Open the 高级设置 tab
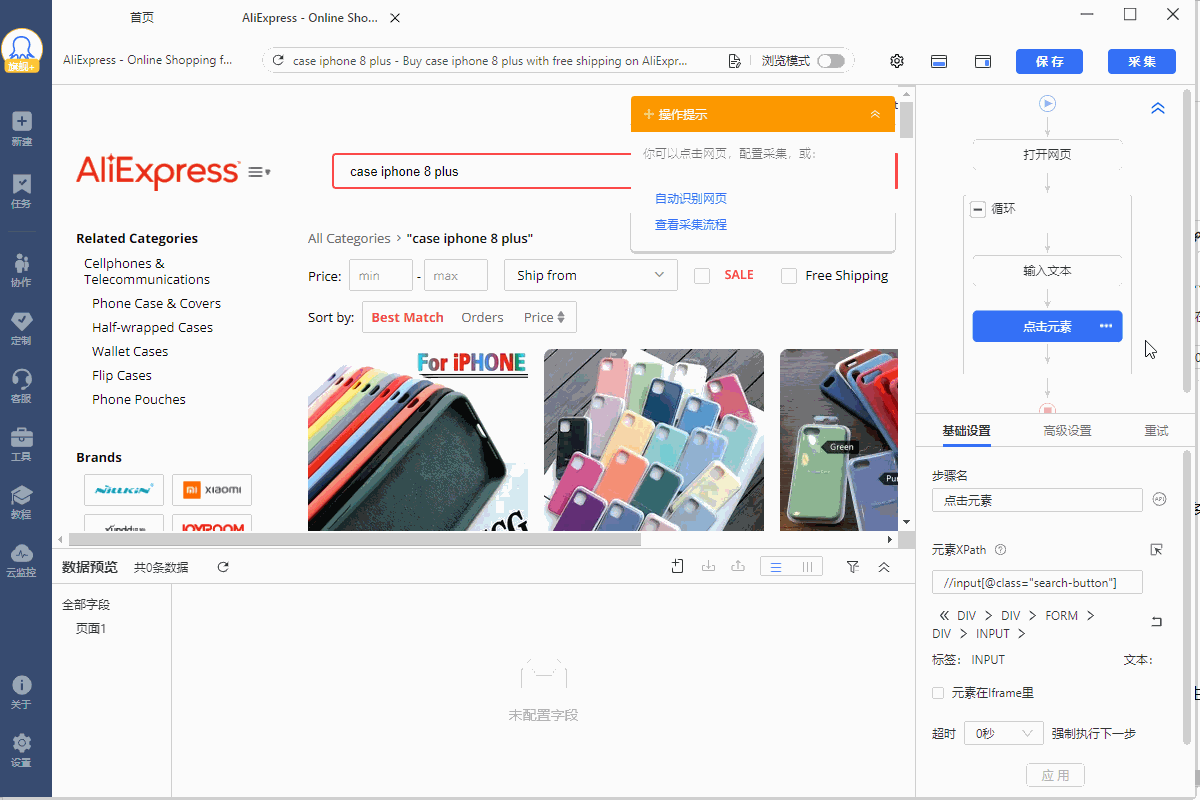1200x800 pixels. (1067, 431)
